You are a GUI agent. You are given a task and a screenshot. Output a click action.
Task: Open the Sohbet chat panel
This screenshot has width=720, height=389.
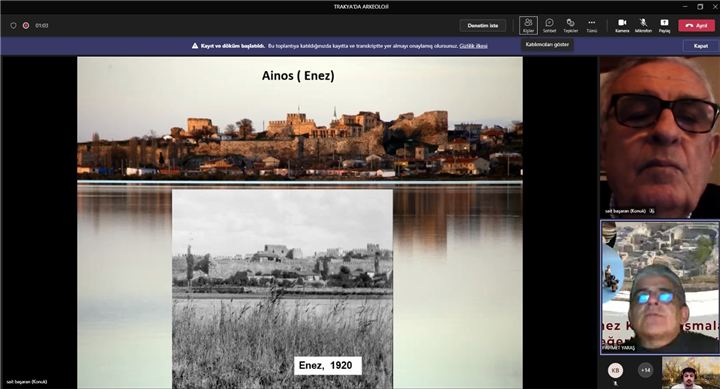(549, 25)
